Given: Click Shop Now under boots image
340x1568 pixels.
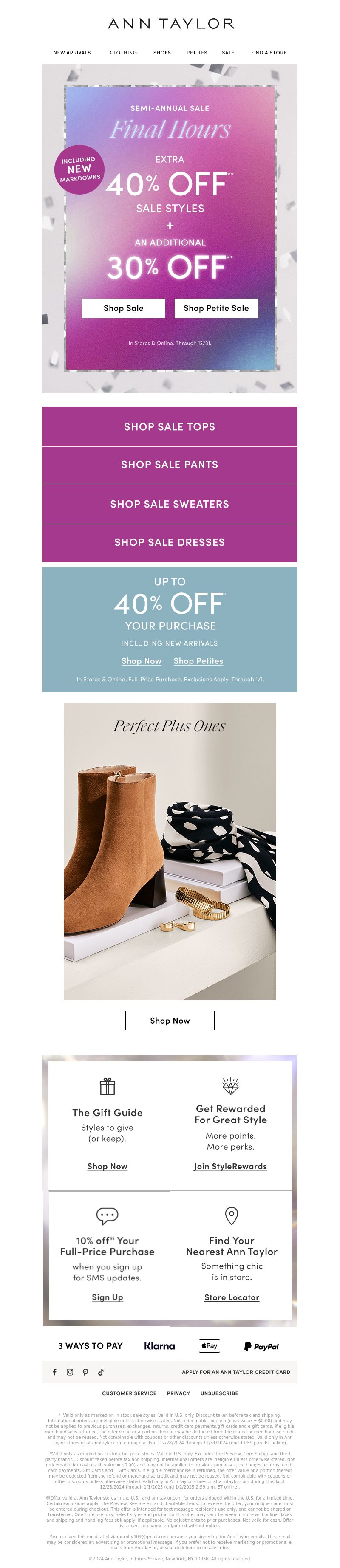Looking at the screenshot, I should tap(170, 1020).
